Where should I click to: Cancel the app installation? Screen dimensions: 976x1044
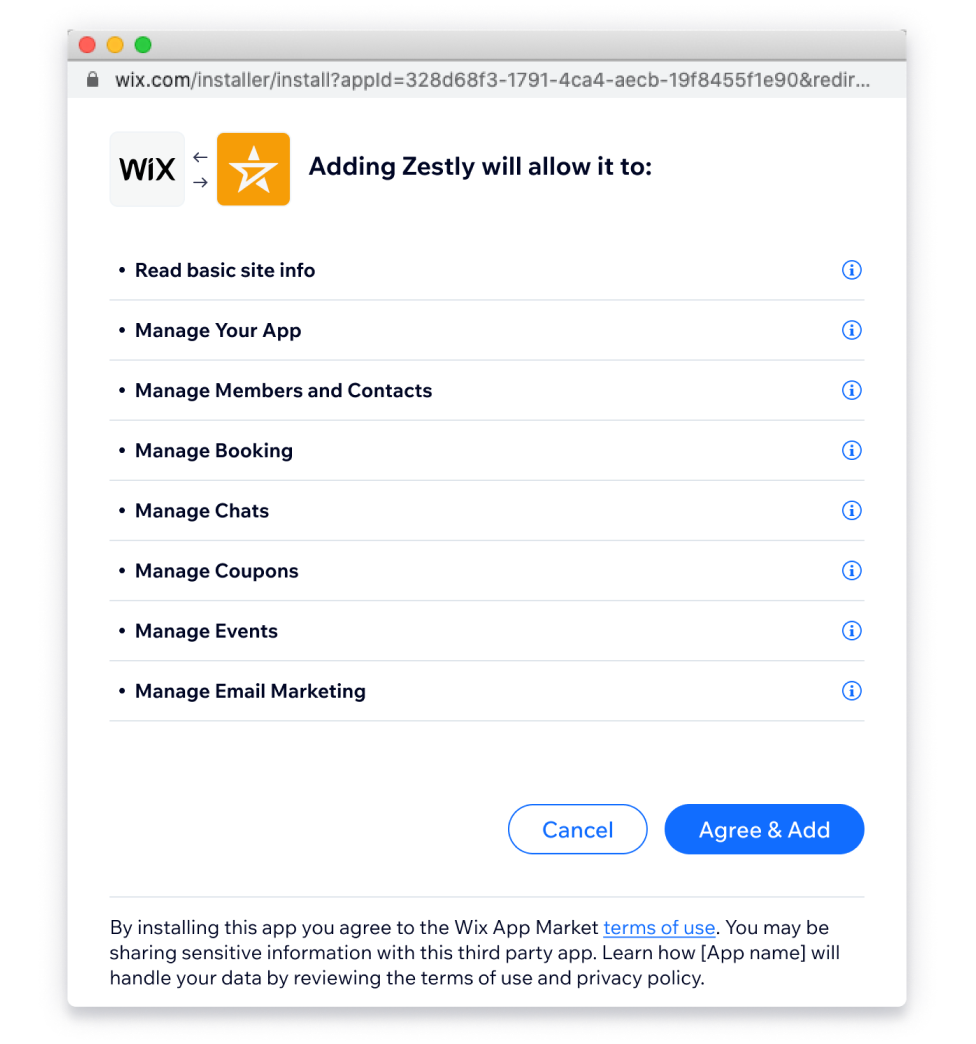pos(577,829)
